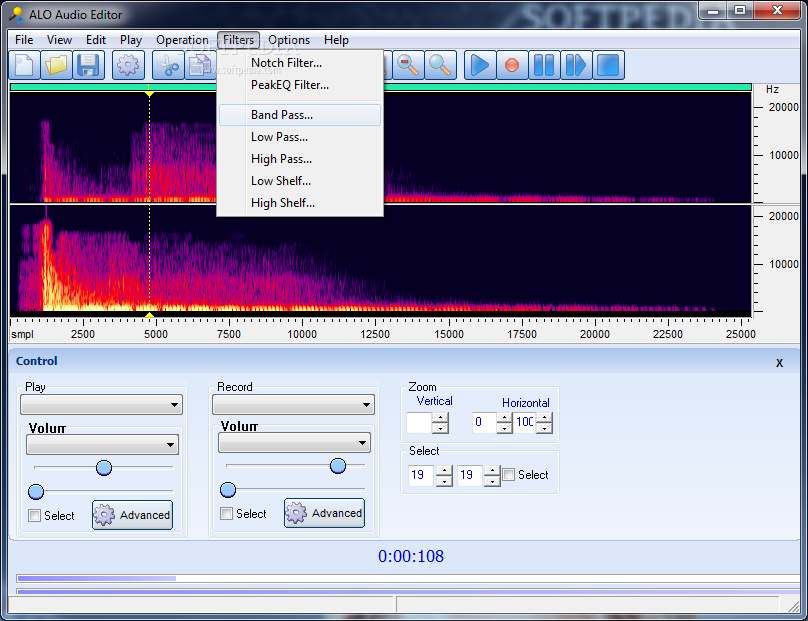This screenshot has height=621, width=808.
Task: Start recording with the red Record button
Action: [x=512, y=65]
